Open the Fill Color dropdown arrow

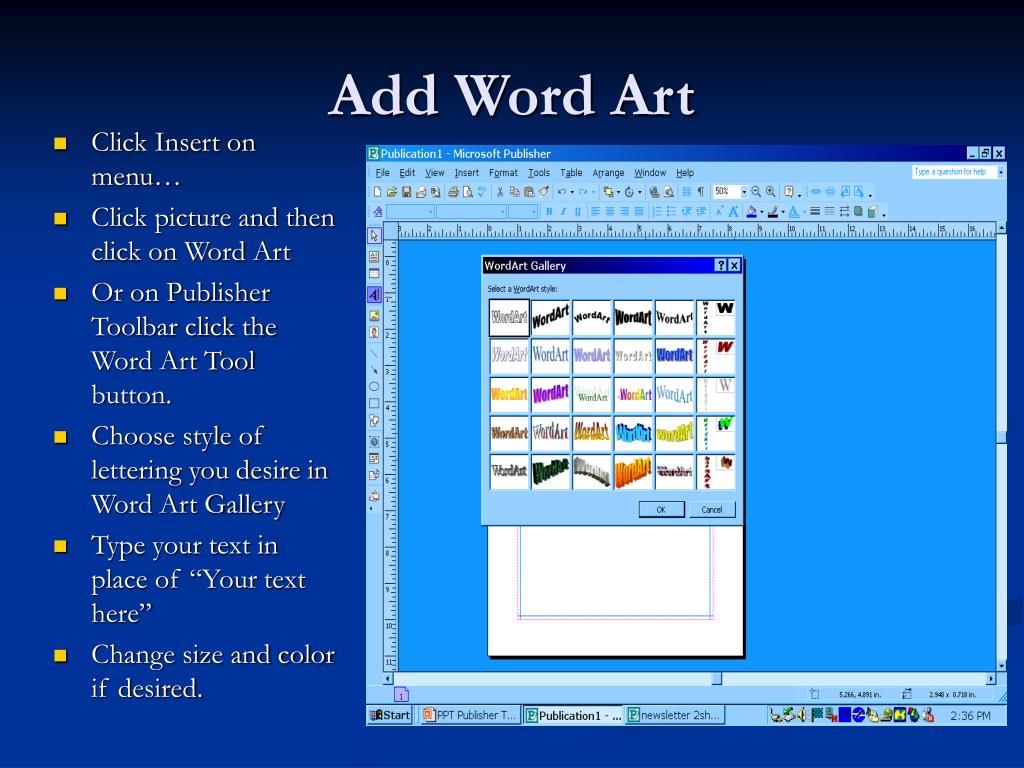click(x=761, y=212)
